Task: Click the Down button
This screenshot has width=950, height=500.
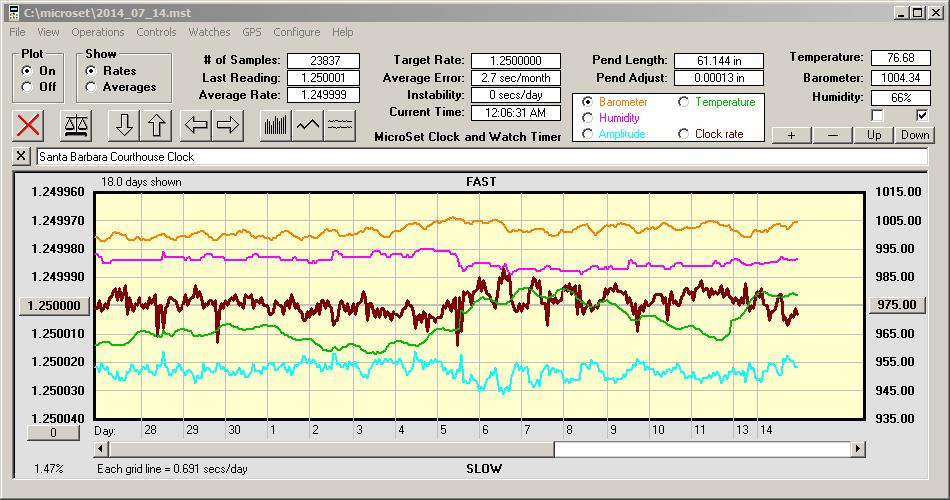Action: click(x=915, y=135)
